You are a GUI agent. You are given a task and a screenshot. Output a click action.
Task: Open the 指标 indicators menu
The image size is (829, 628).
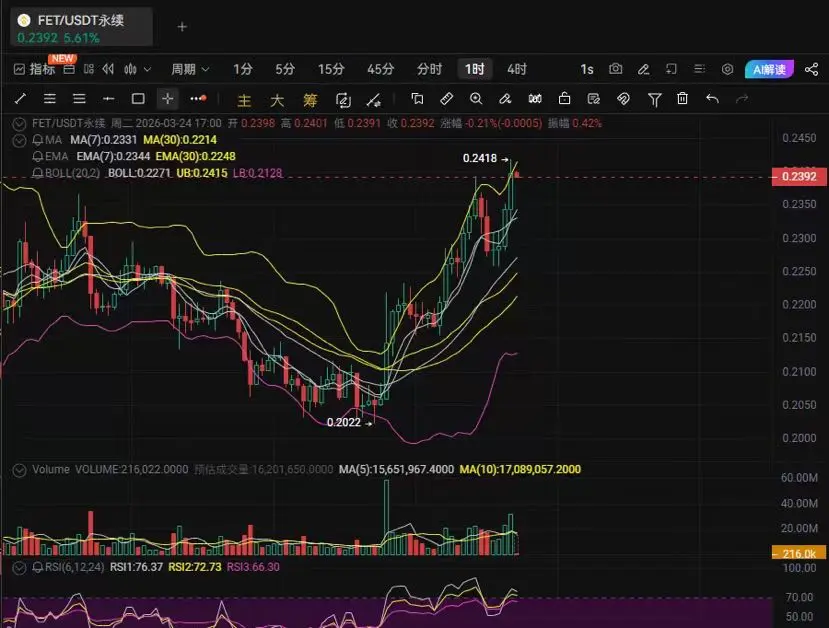tap(35, 69)
